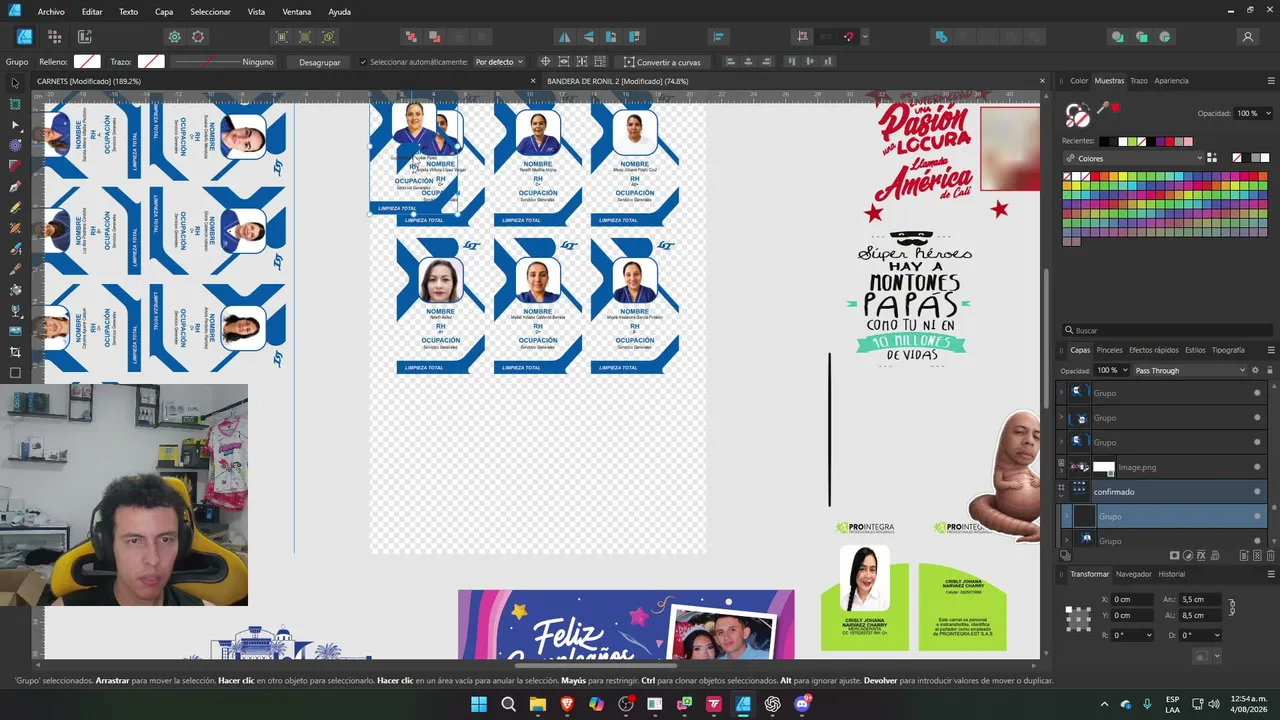Select the Pen tool
1280x720 pixels.
tap(15, 187)
